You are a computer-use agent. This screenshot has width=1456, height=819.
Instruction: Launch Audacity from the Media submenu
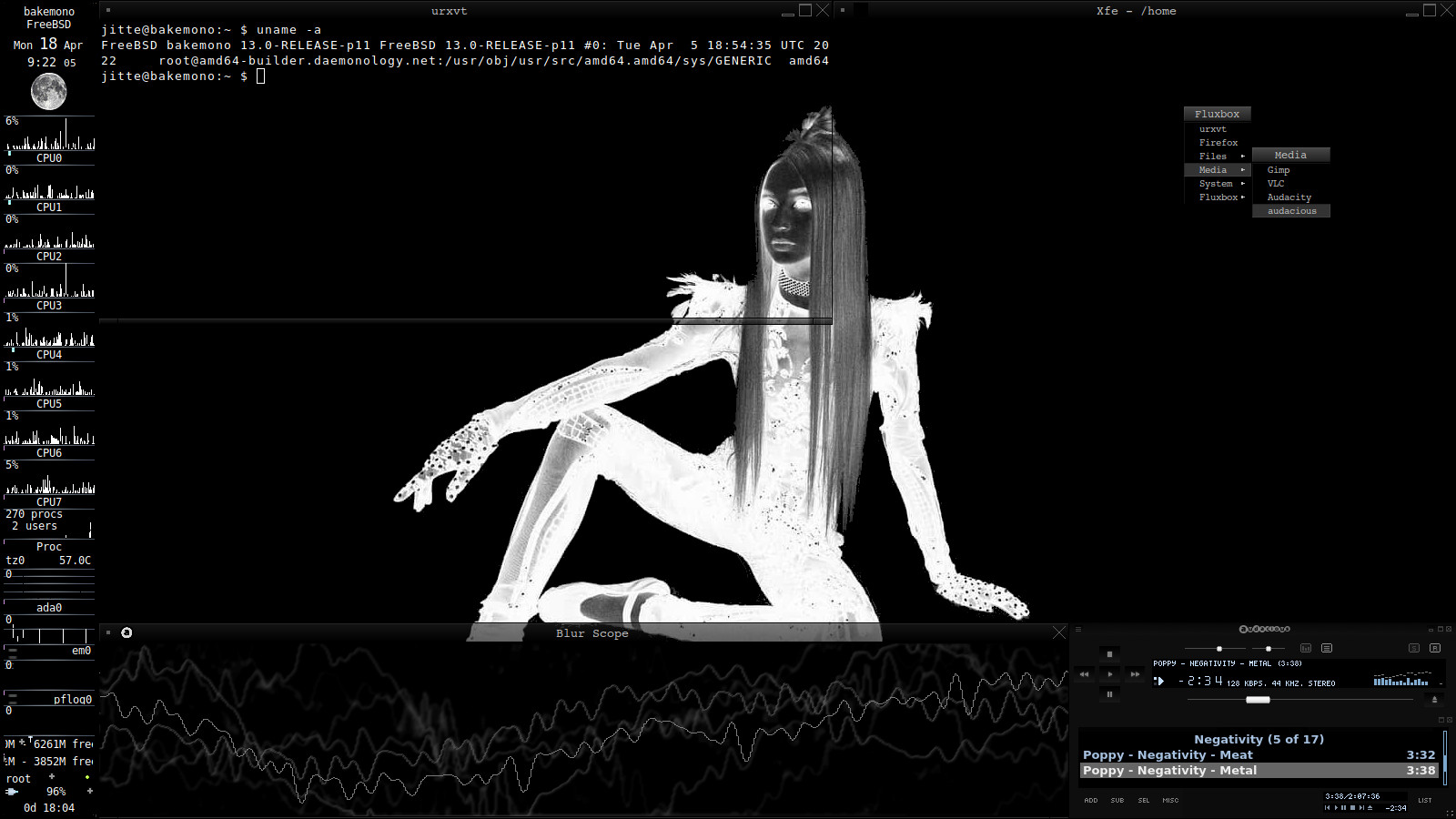[x=1289, y=197]
